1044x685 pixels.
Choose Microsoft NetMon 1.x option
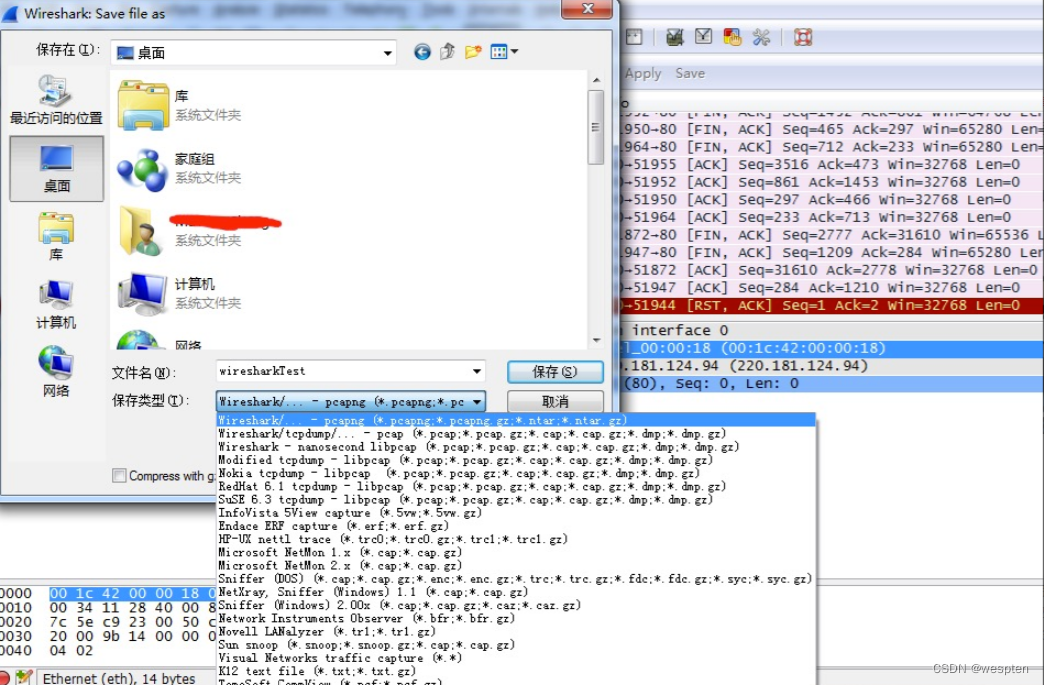pyautogui.click(x=516, y=553)
